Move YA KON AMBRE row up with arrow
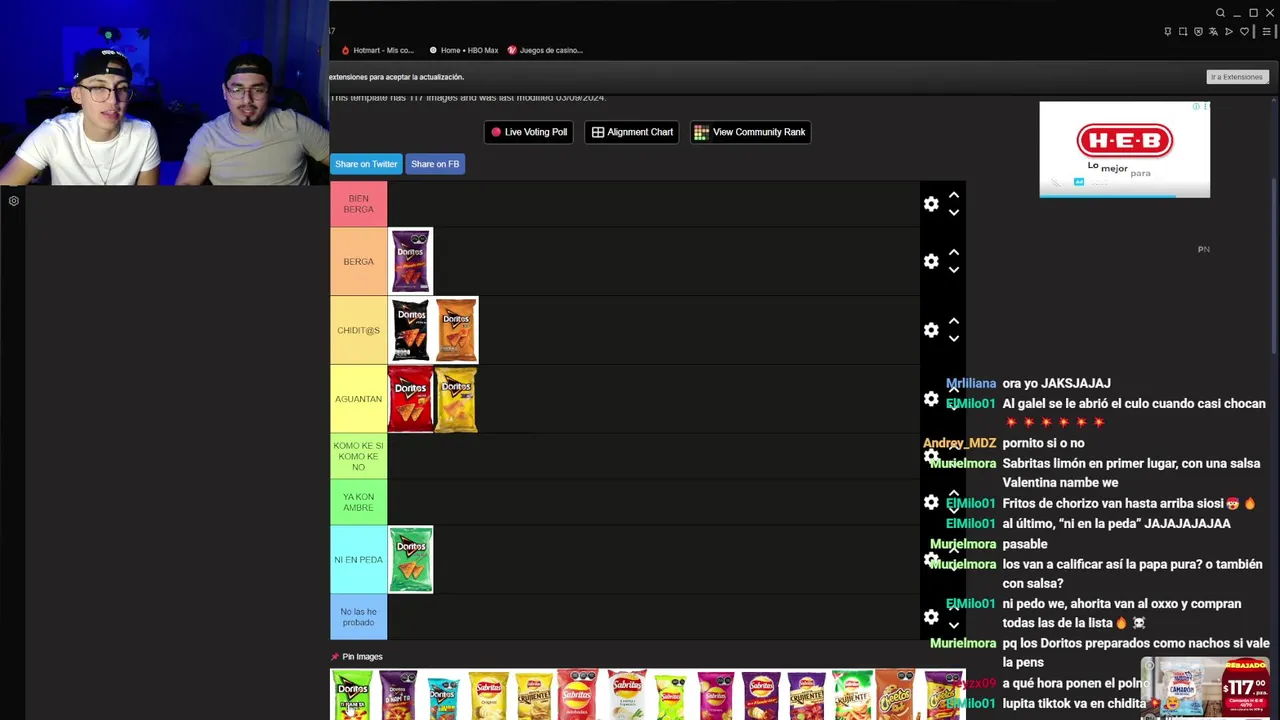 [954, 493]
